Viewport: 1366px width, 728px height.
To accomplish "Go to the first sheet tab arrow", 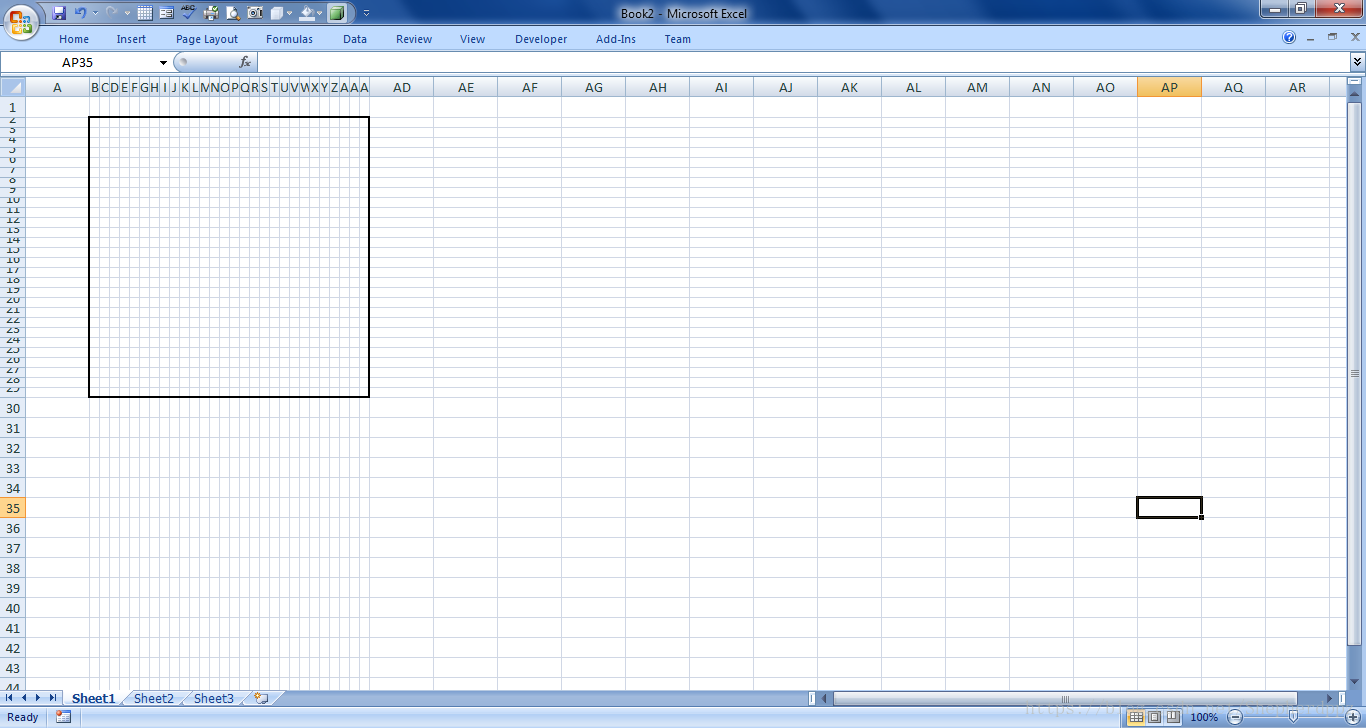I will coord(11,698).
